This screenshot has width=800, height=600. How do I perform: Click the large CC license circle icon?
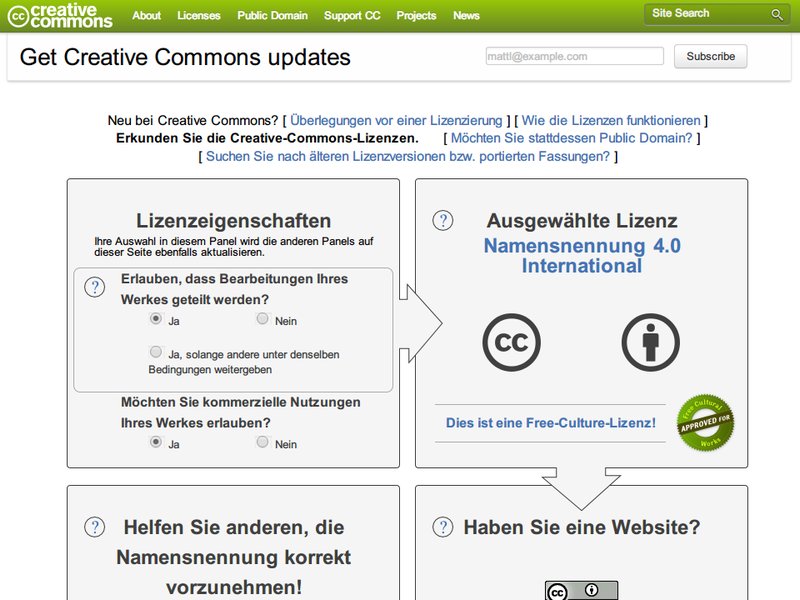pos(511,342)
